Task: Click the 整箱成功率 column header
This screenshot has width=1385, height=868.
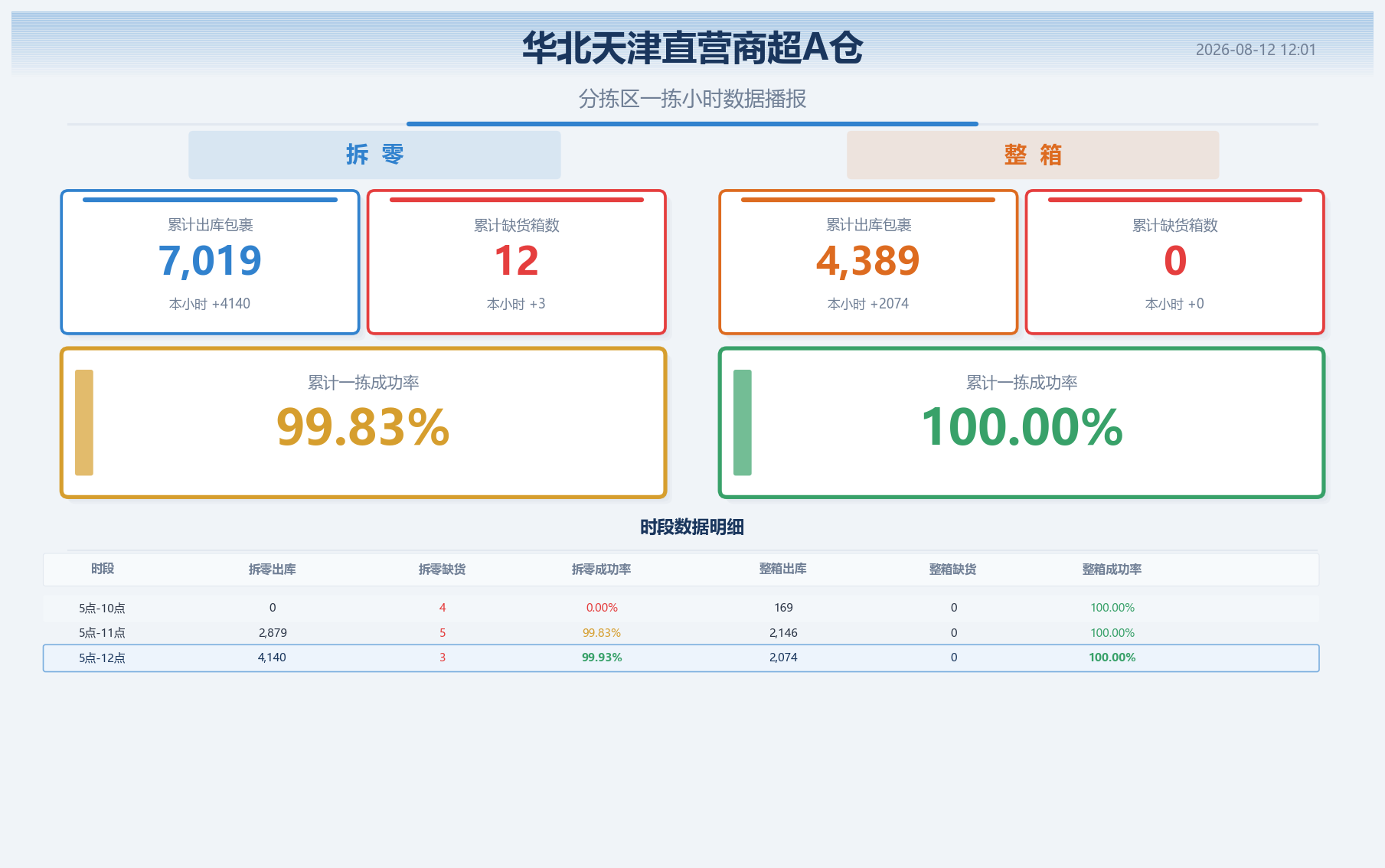Action: click(1112, 569)
